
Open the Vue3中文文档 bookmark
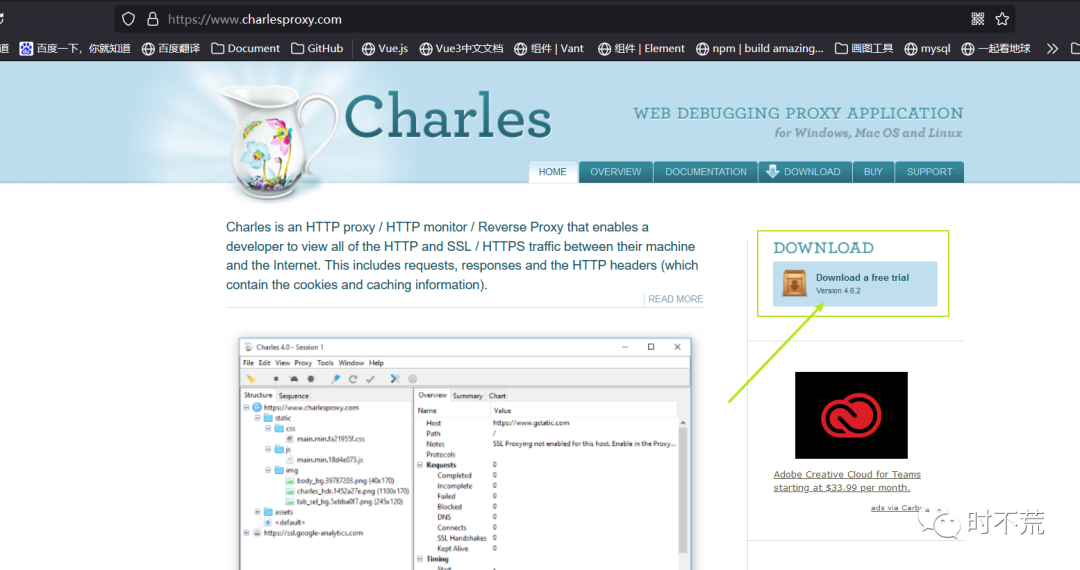(461, 48)
